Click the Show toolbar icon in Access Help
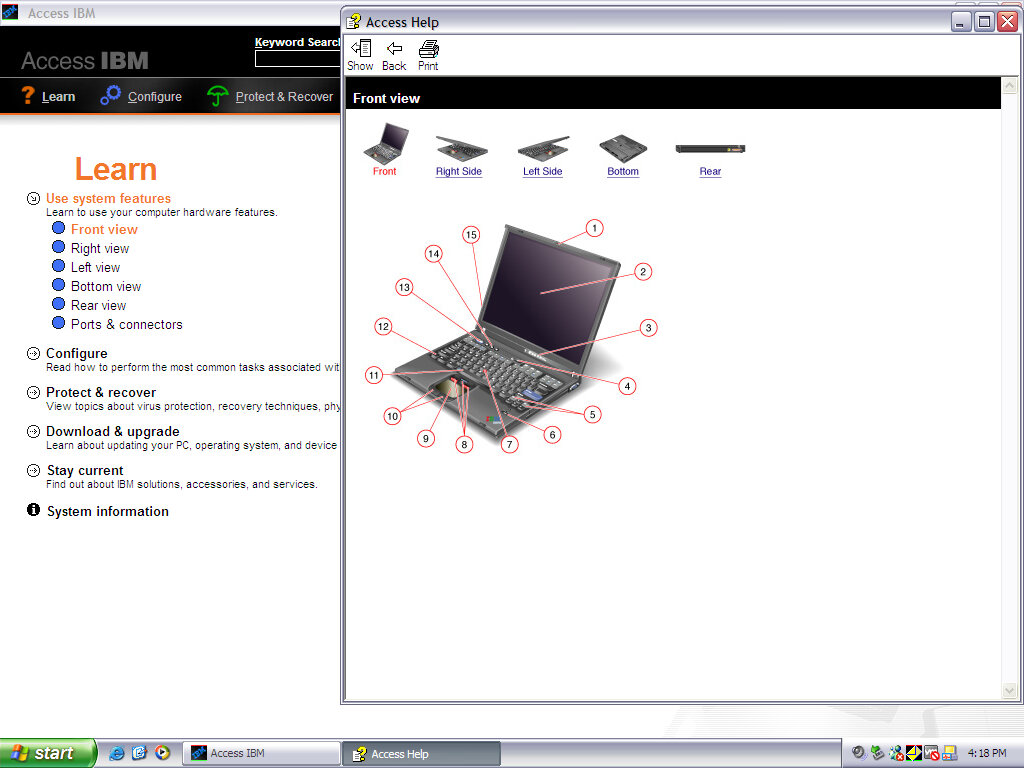This screenshot has height=768, width=1024. [360, 54]
